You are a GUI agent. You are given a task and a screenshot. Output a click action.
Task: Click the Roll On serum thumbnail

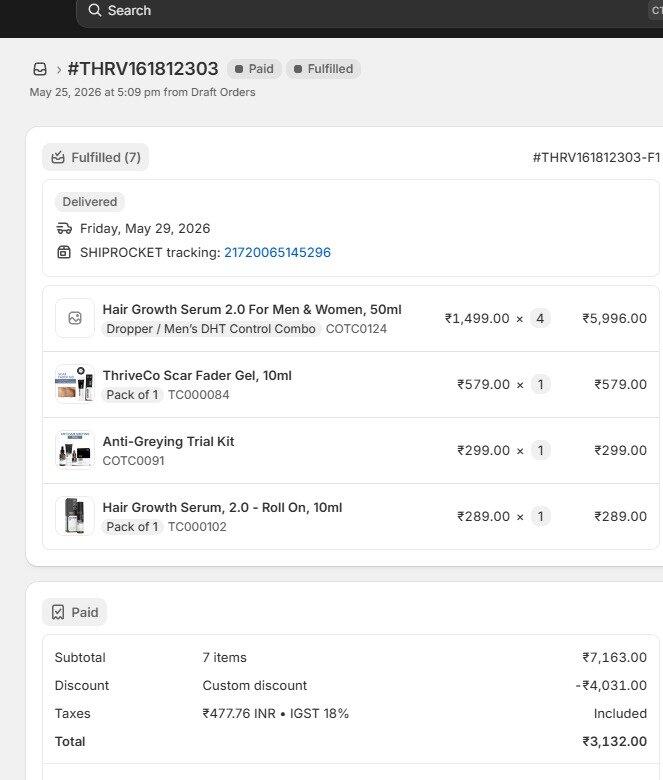pyautogui.click(x=75, y=516)
